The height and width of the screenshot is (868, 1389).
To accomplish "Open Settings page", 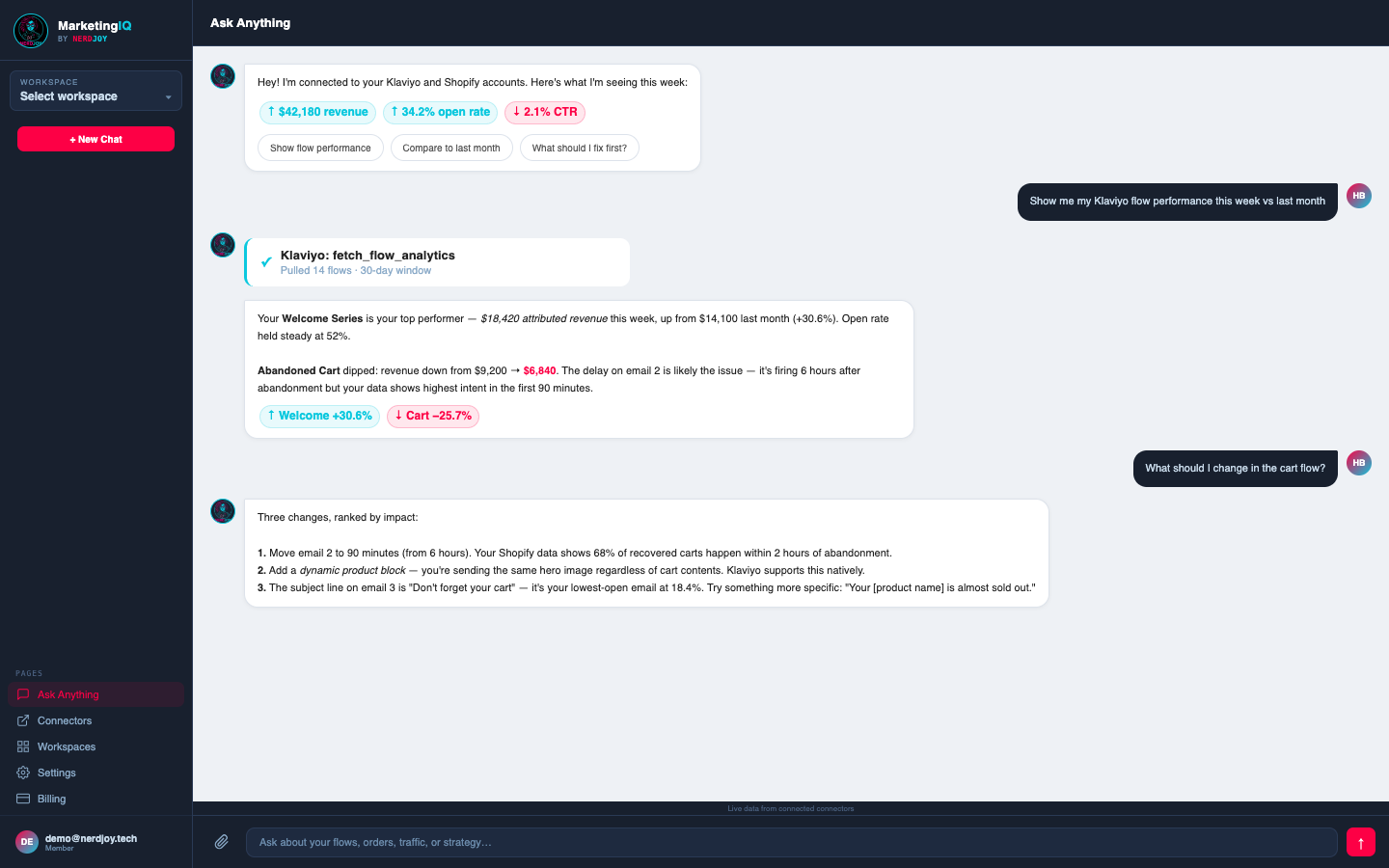I will click(95, 773).
